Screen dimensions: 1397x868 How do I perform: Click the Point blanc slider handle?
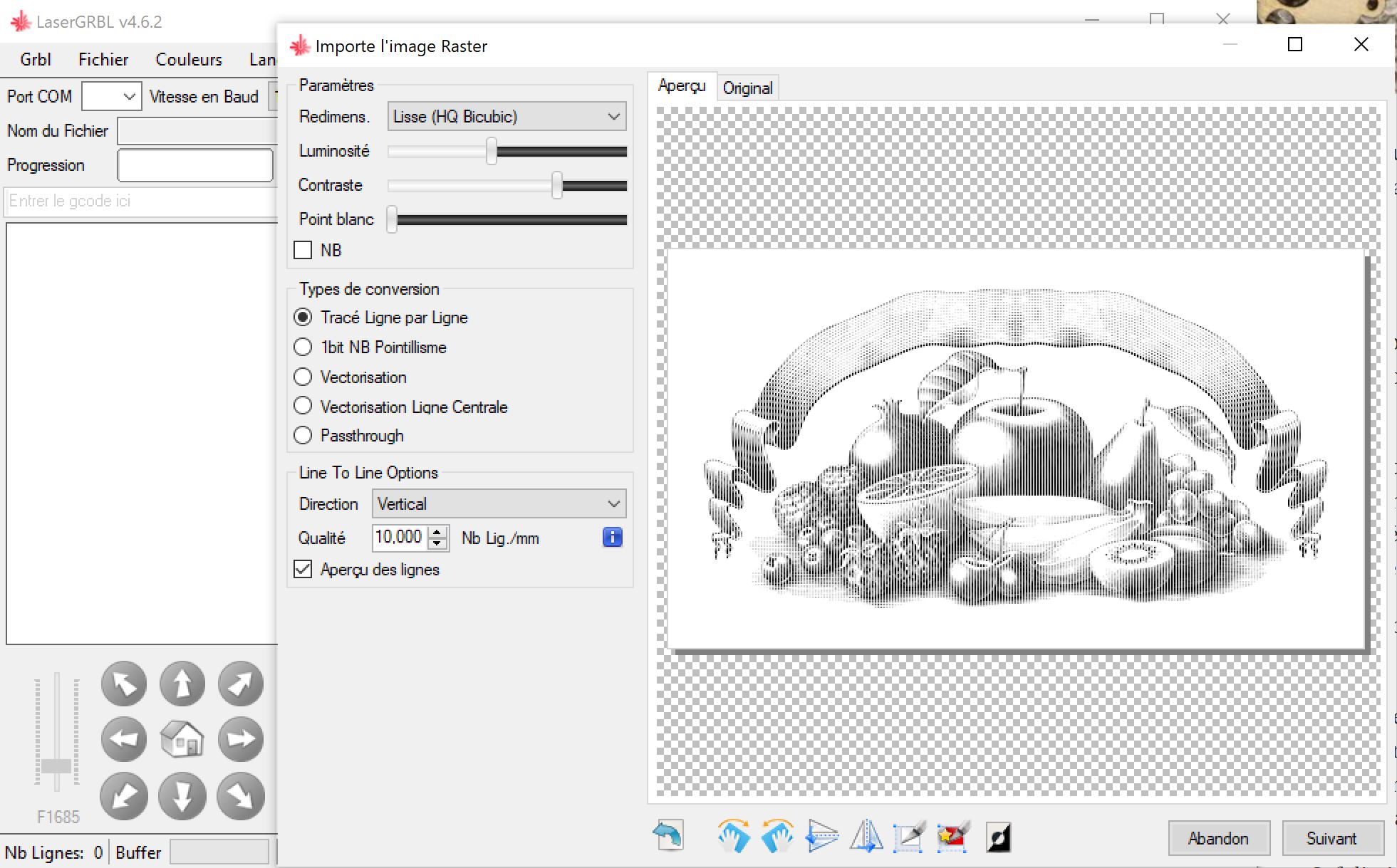[392, 219]
